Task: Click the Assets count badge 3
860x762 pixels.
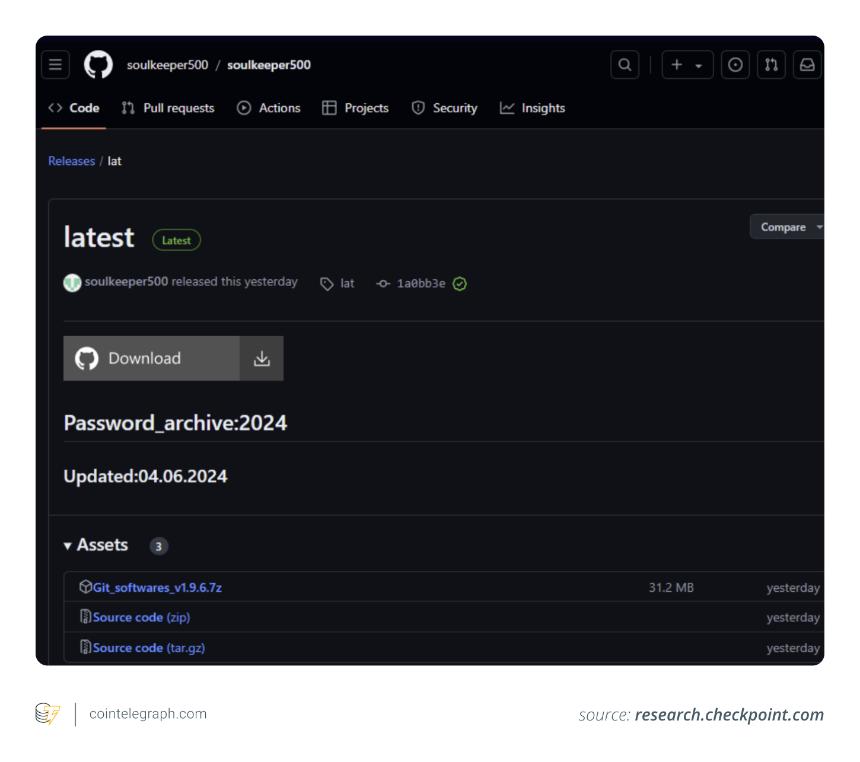Action: click(x=159, y=546)
